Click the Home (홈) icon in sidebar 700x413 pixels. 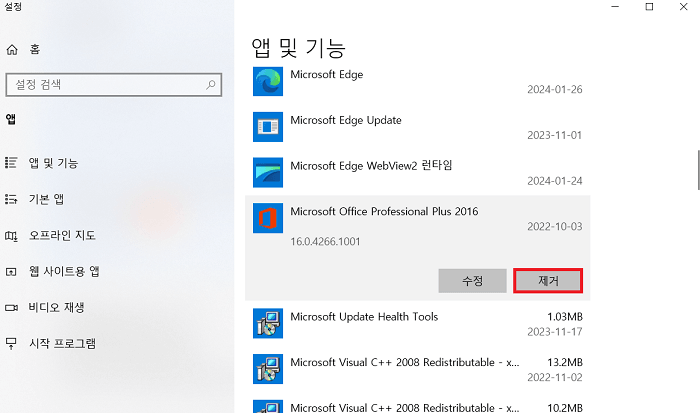click(12, 50)
